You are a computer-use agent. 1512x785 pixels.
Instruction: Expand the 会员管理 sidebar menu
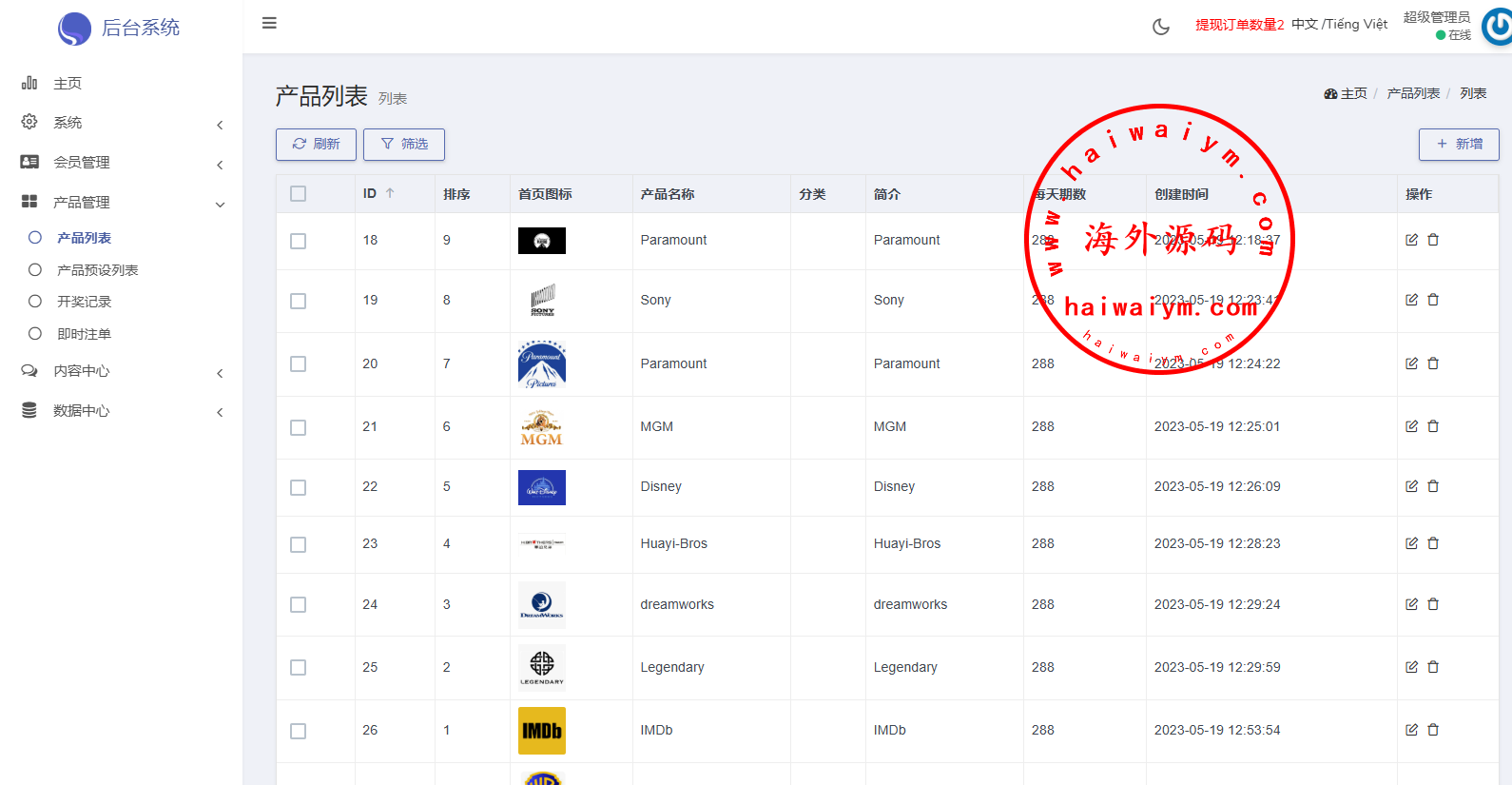coord(122,163)
